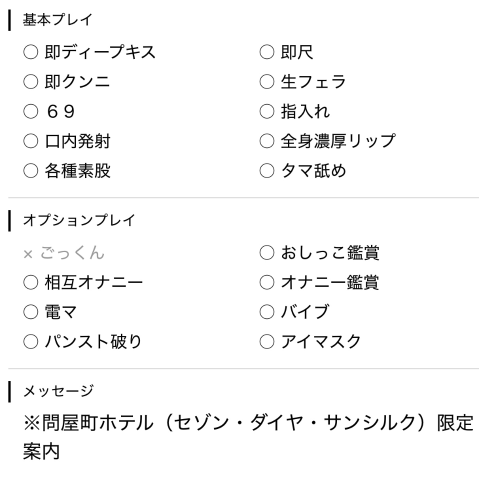Screen dimensions: 479x480
Task: Toggle the circle beside 各種素股
Action: (30, 171)
